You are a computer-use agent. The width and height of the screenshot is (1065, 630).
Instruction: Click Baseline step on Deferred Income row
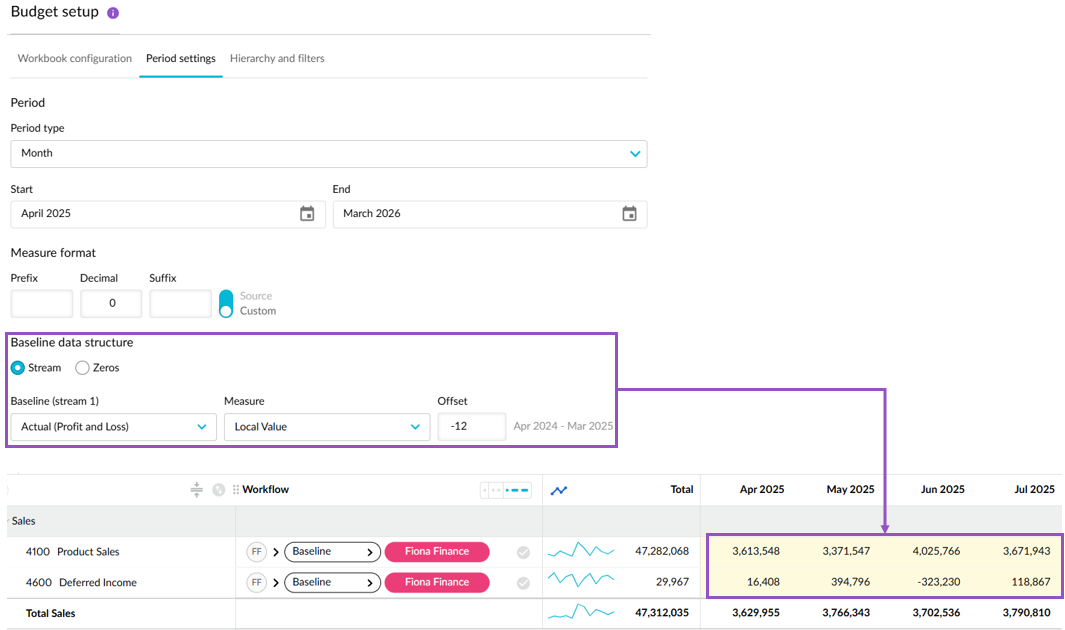point(332,583)
